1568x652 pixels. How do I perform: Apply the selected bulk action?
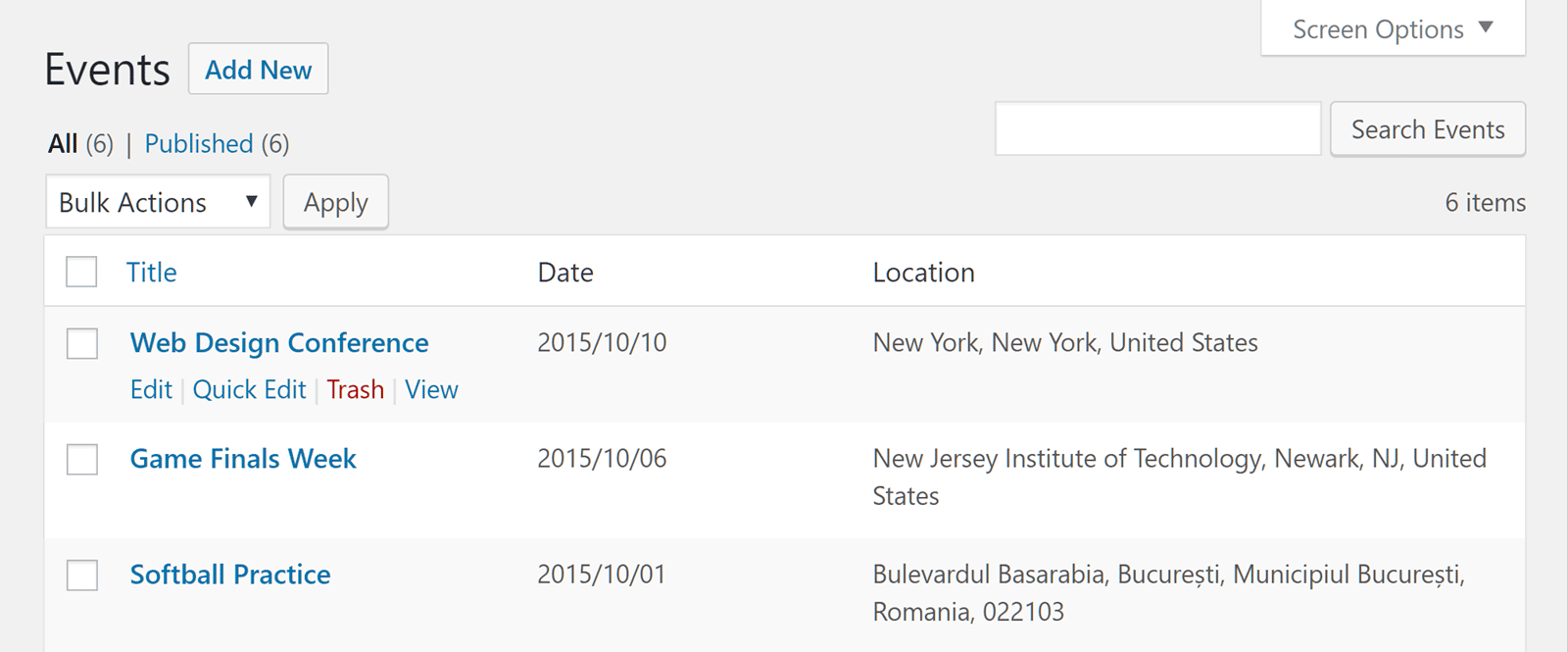click(x=336, y=203)
